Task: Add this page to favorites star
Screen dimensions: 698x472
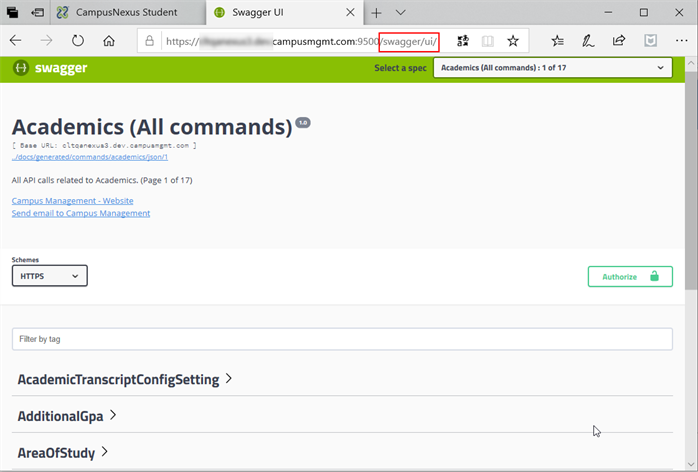Action: click(x=513, y=41)
